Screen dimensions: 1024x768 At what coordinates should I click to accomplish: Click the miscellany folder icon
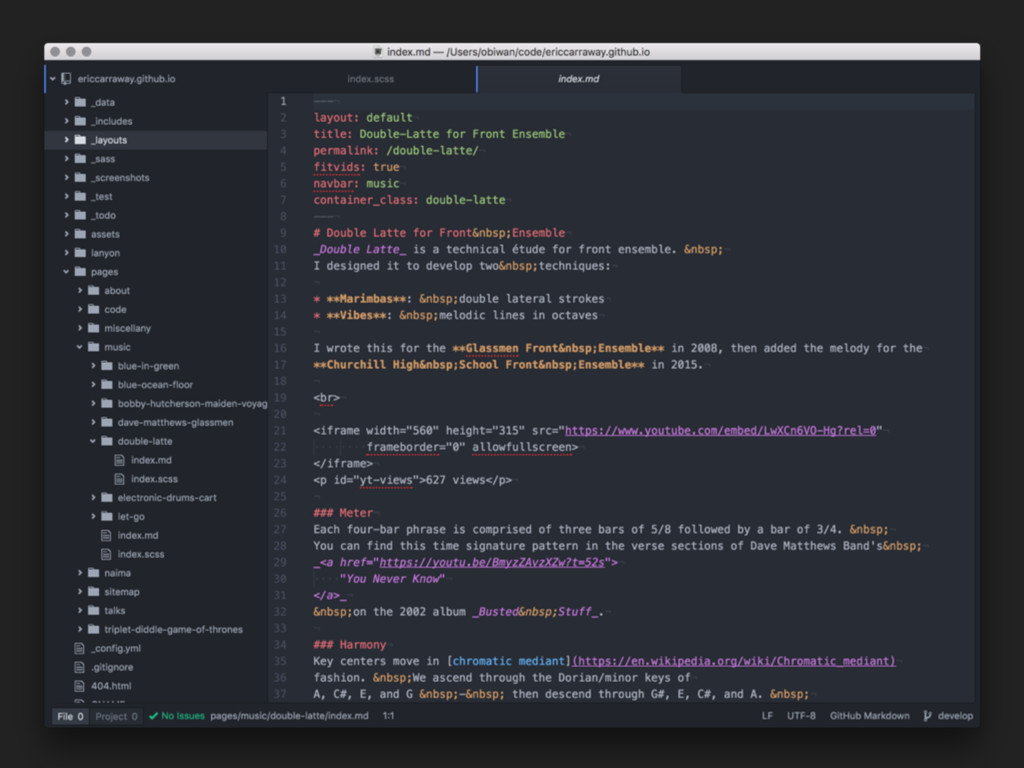pyautogui.click(x=93, y=328)
